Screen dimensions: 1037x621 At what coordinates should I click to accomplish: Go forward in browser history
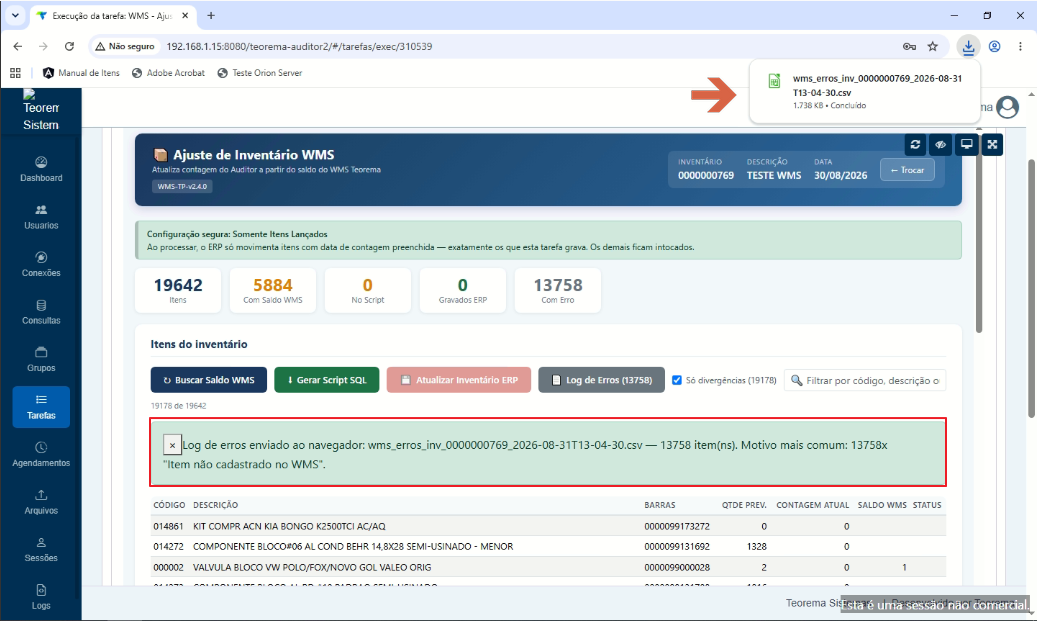tap(43, 46)
